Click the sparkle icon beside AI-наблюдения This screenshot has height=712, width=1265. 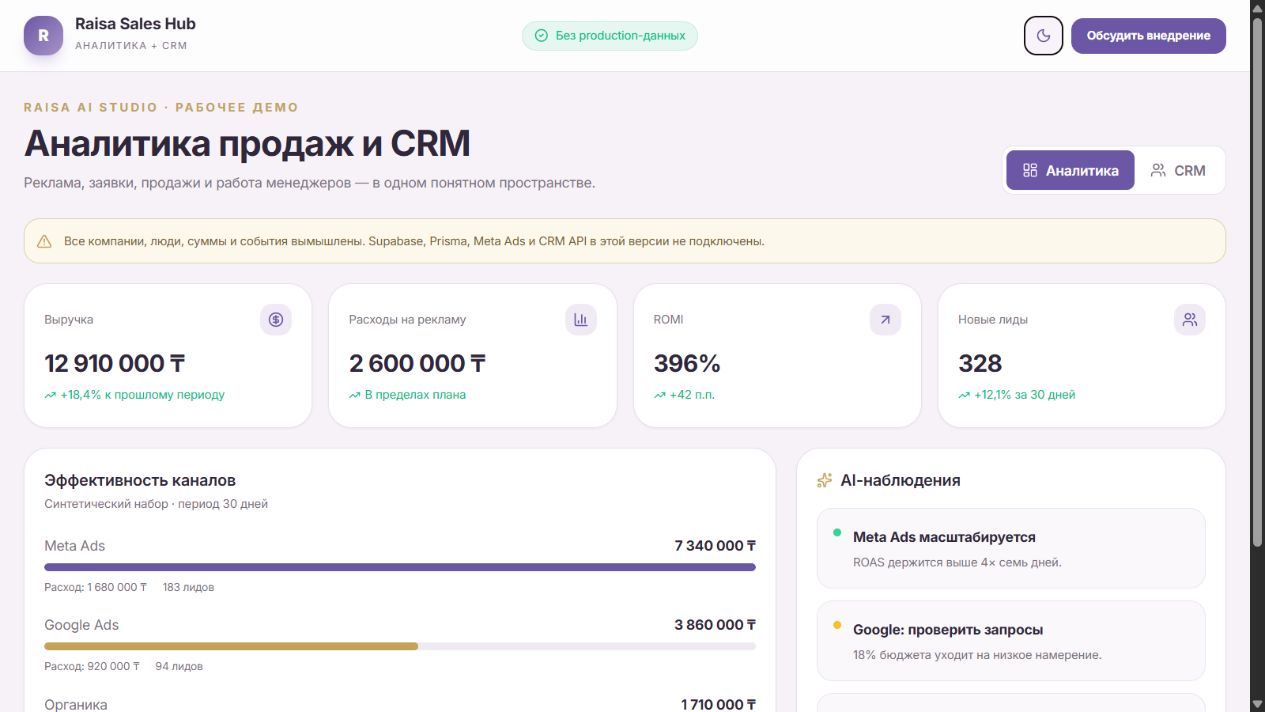[825, 480]
